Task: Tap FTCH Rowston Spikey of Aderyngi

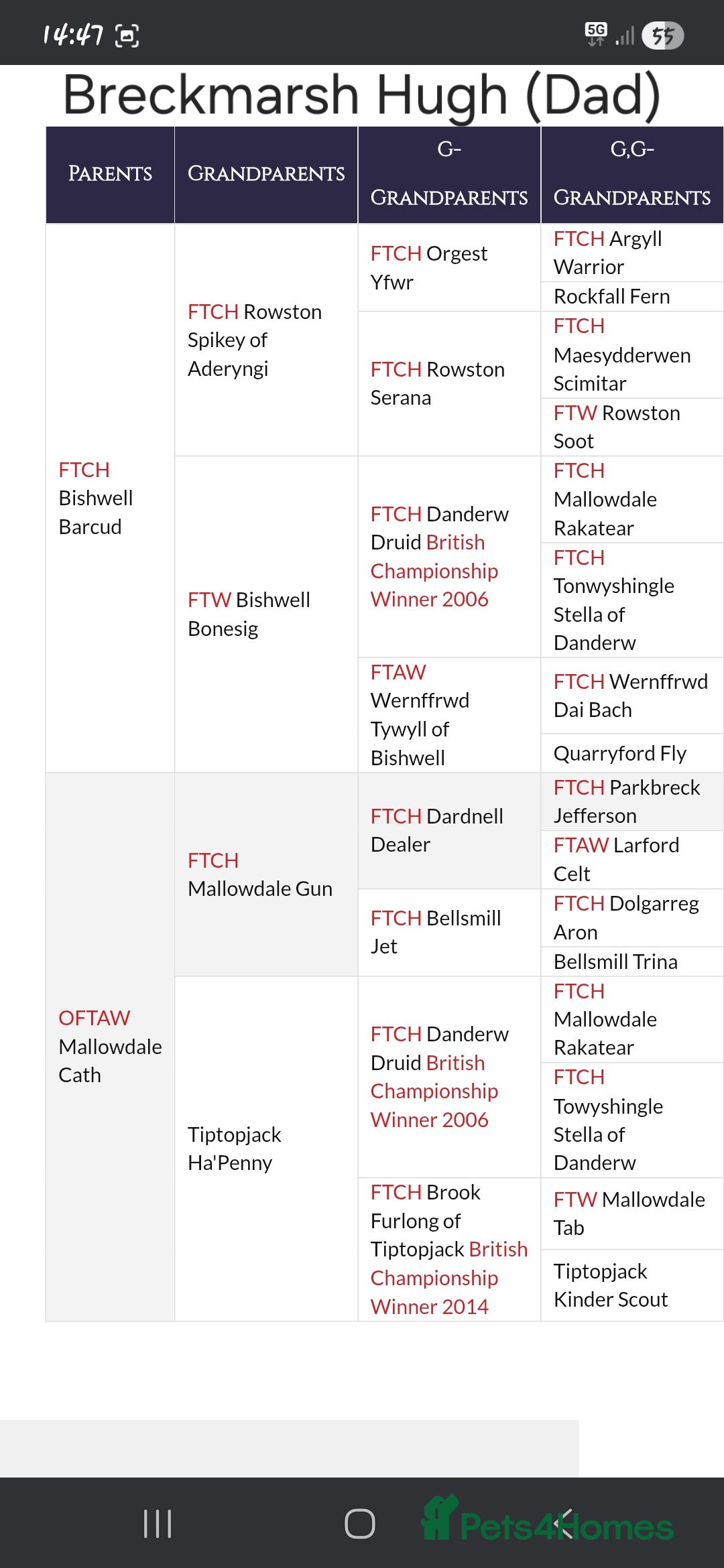Action: pyautogui.click(x=254, y=340)
